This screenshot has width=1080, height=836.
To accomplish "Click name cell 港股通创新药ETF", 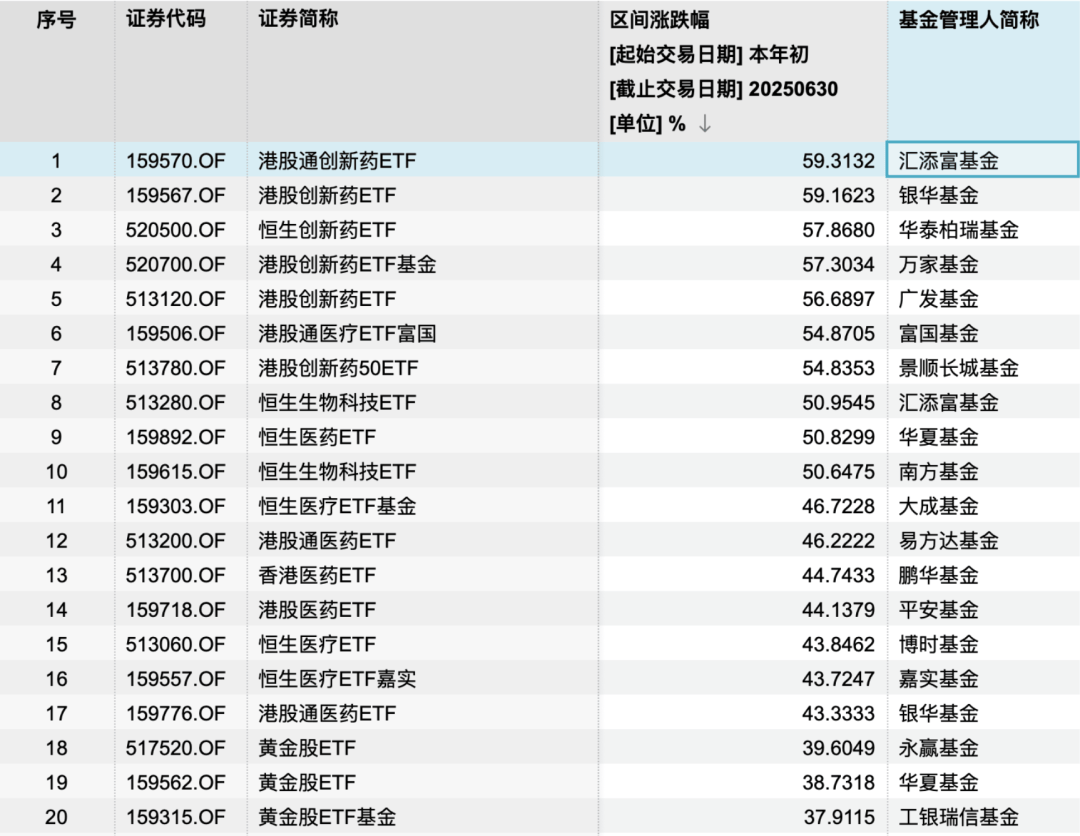I will tap(338, 160).
